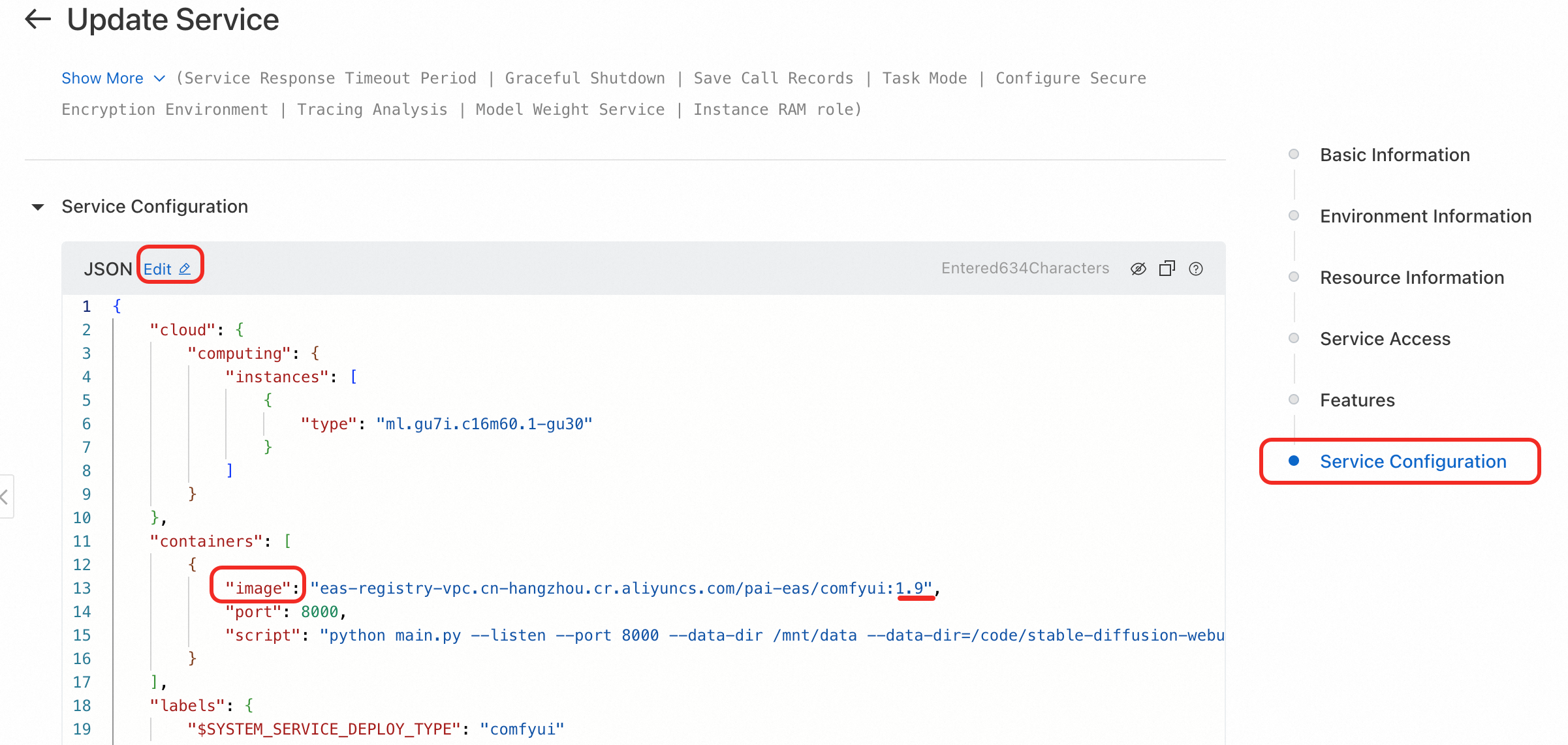Toggle the JSON hide/eye icon
Image resolution: width=1568 pixels, height=745 pixels.
[x=1138, y=269]
